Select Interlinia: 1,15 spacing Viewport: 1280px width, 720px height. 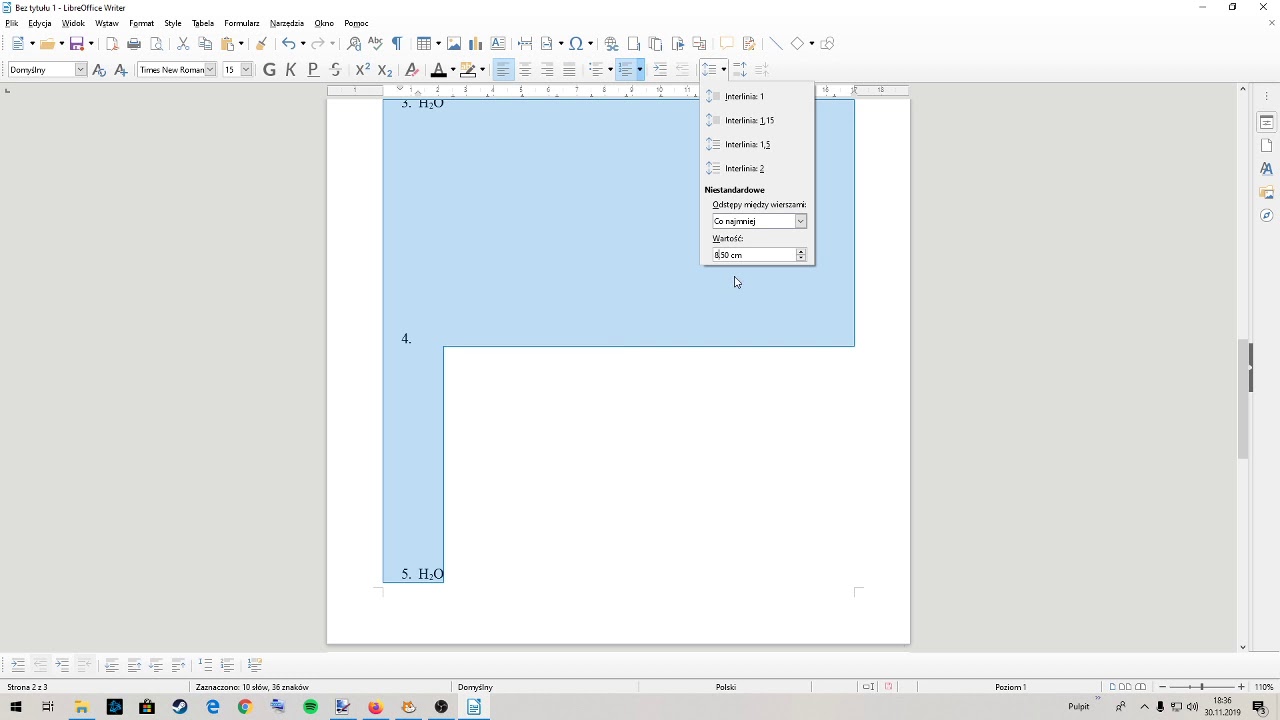(757, 120)
